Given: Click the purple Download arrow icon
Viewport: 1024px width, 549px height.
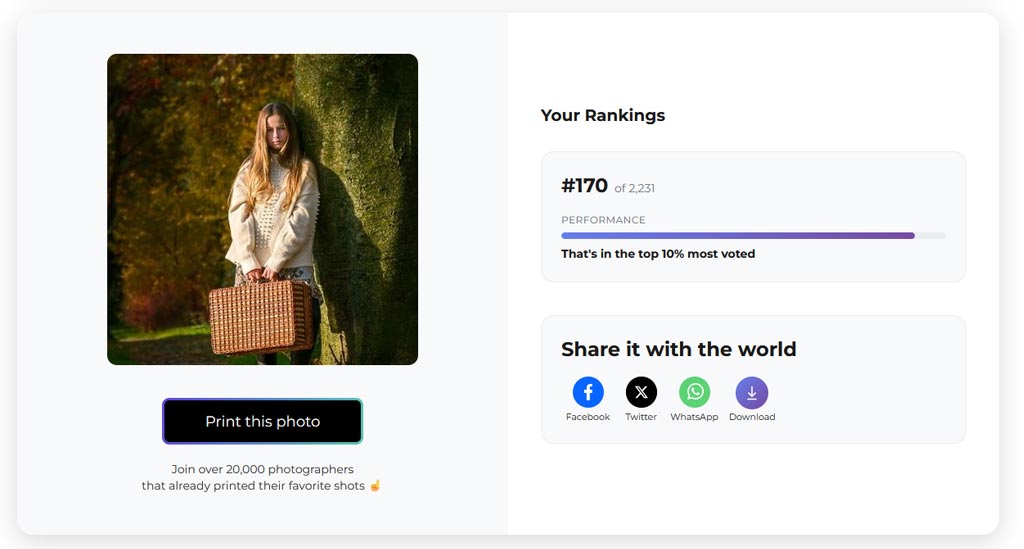Looking at the screenshot, I should click(752, 392).
